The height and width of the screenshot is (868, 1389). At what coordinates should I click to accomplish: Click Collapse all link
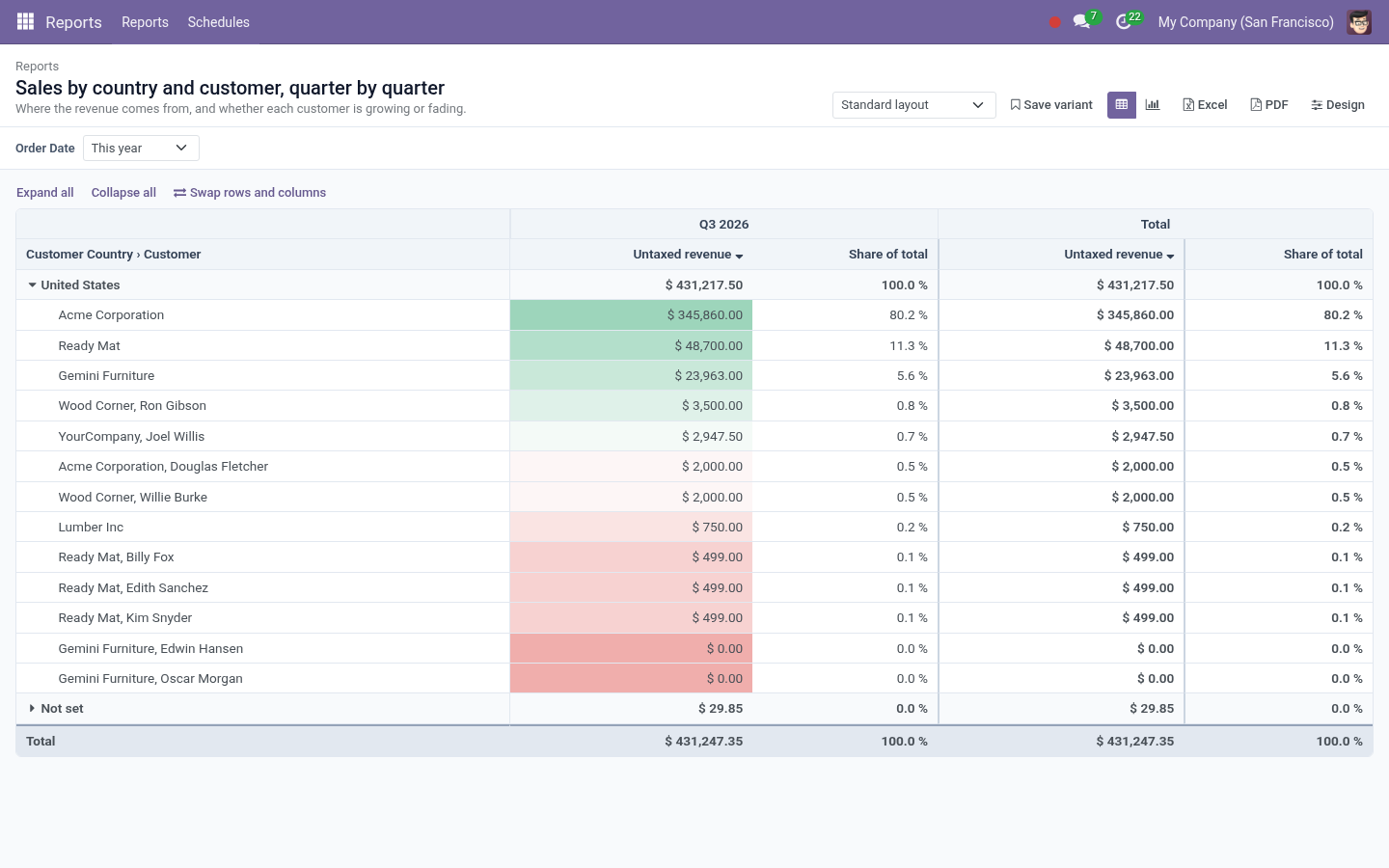(123, 193)
